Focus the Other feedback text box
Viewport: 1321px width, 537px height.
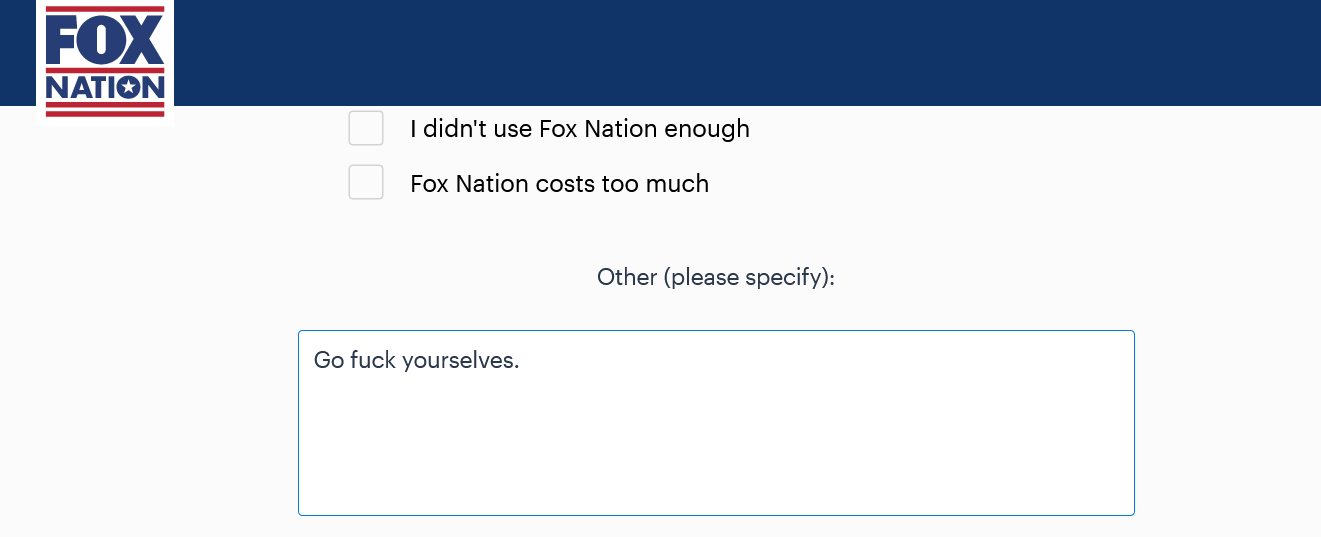(716, 423)
